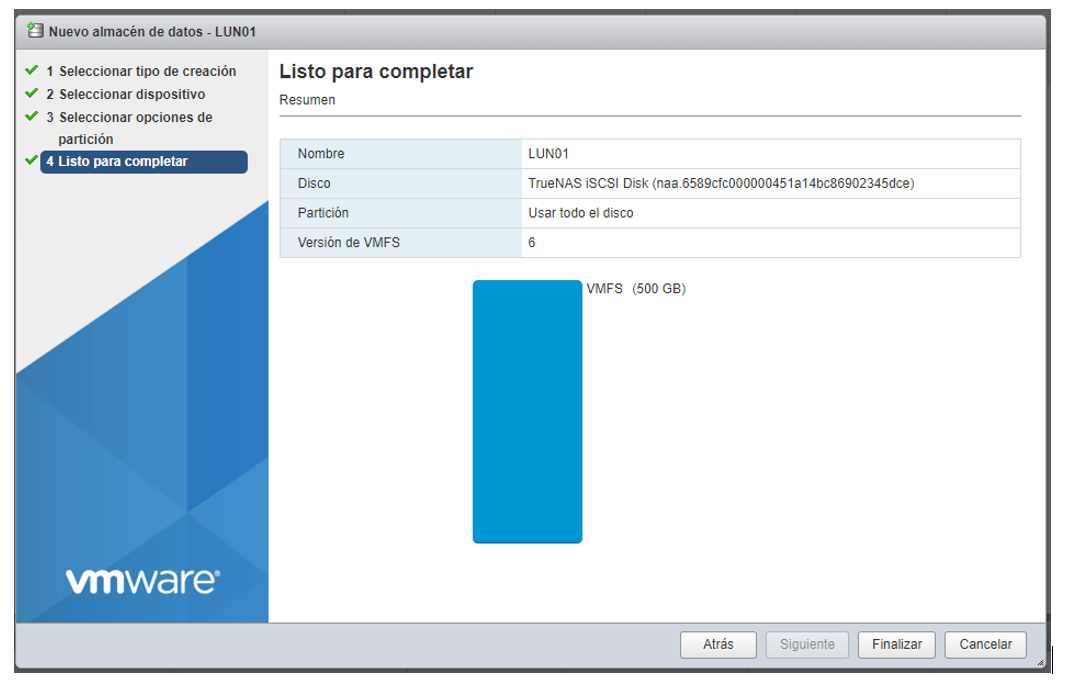Click the Listo para completar heading
This screenshot has height=687, width=1069.
pyautogui.click(x=376, y=71)
